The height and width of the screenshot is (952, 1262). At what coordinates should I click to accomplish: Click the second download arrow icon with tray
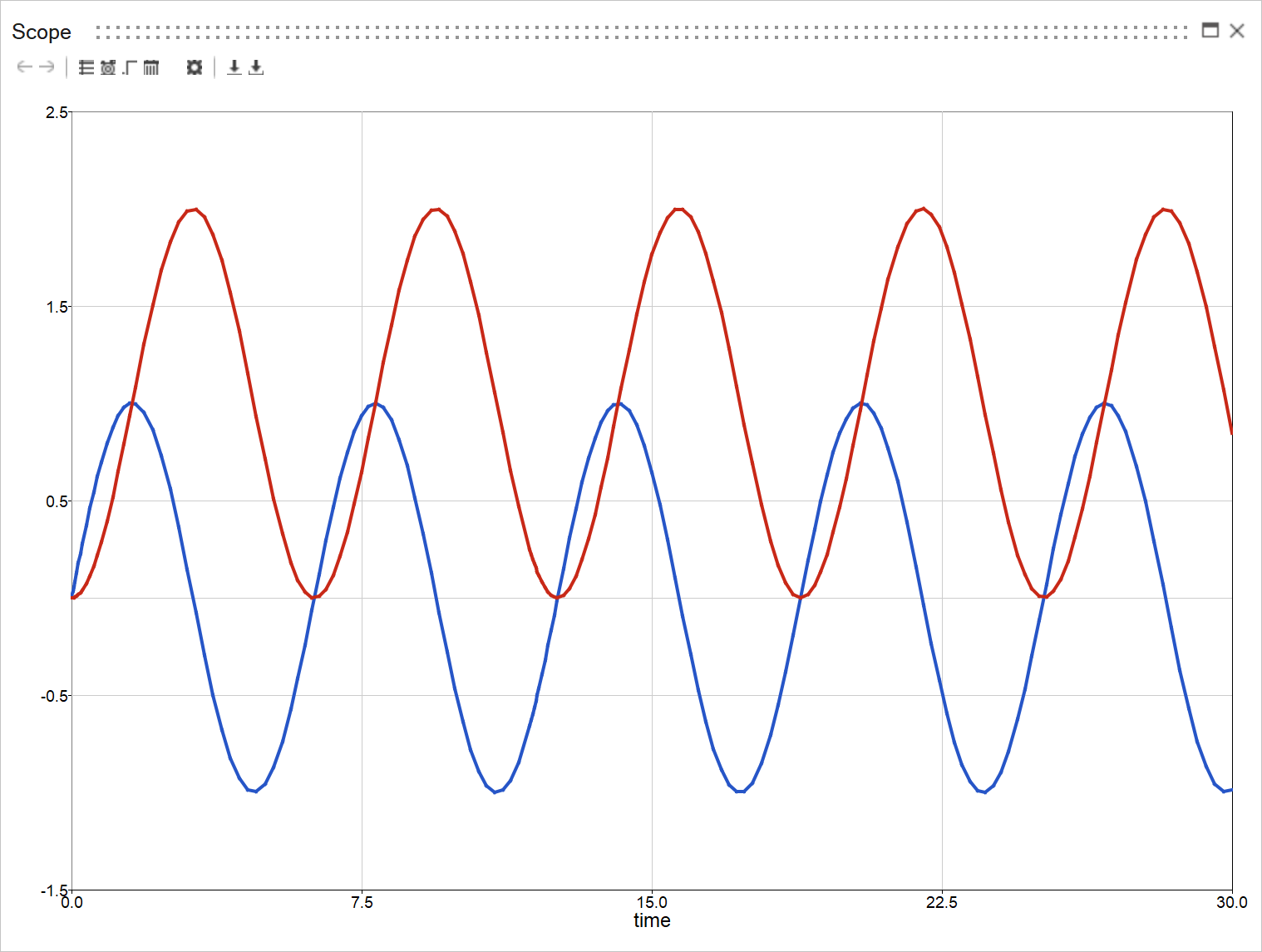coord(256,67)
